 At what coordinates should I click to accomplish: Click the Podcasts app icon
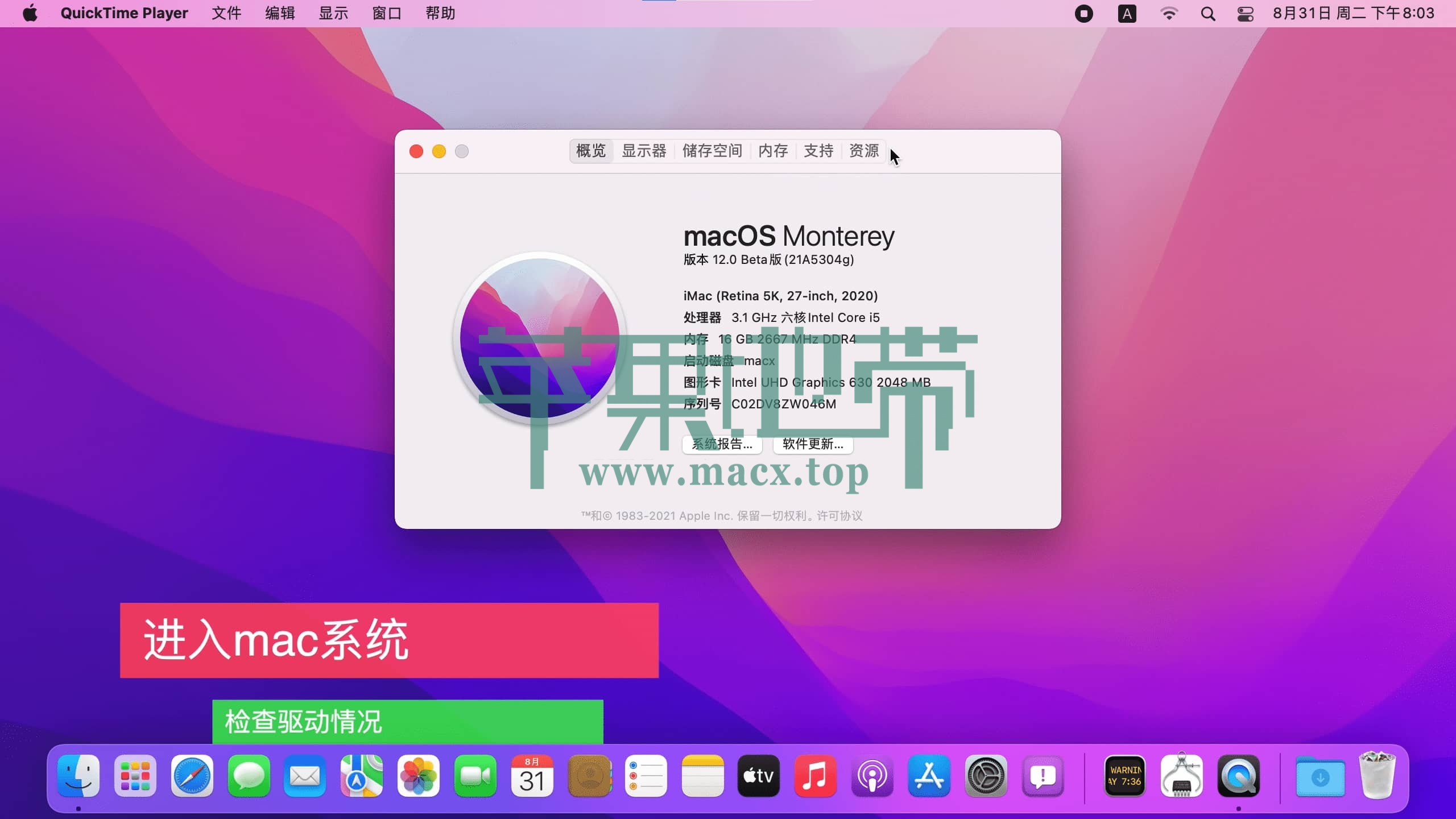pos(872,776)
